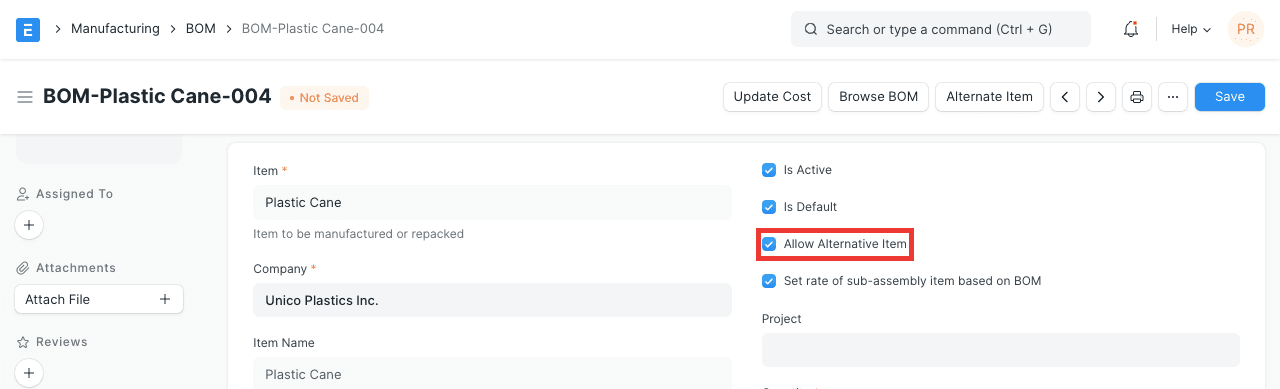
Task: Click the Item field with Plastic Cane
Action: [x=492, y=202]
